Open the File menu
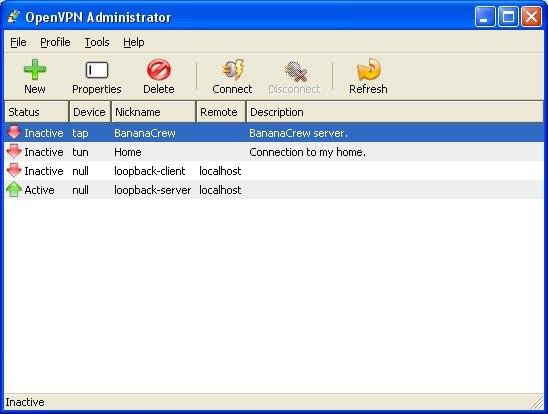The height and width of the screenshot is (414, 548). coord(18,42)
